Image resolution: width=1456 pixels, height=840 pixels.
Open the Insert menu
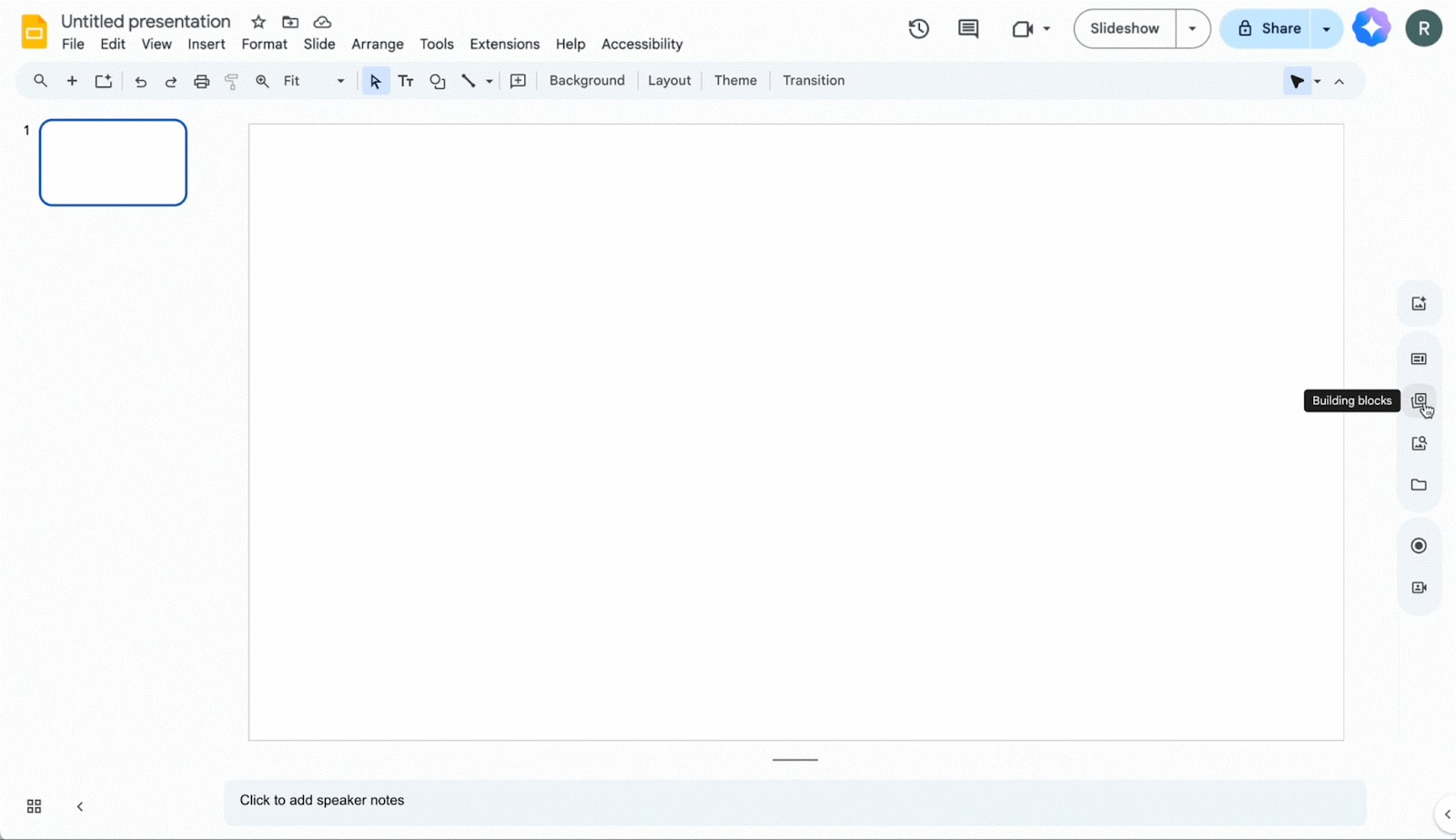point(207,44)
